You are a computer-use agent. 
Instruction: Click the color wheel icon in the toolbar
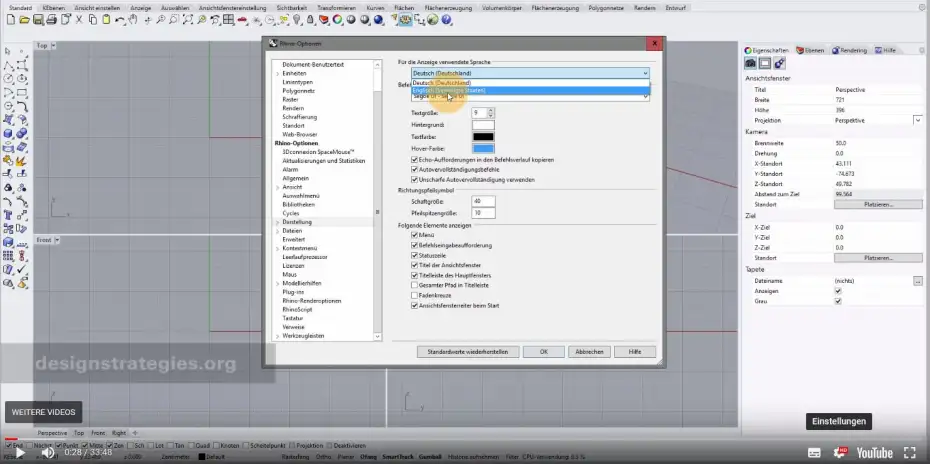[x=337, y=20]
